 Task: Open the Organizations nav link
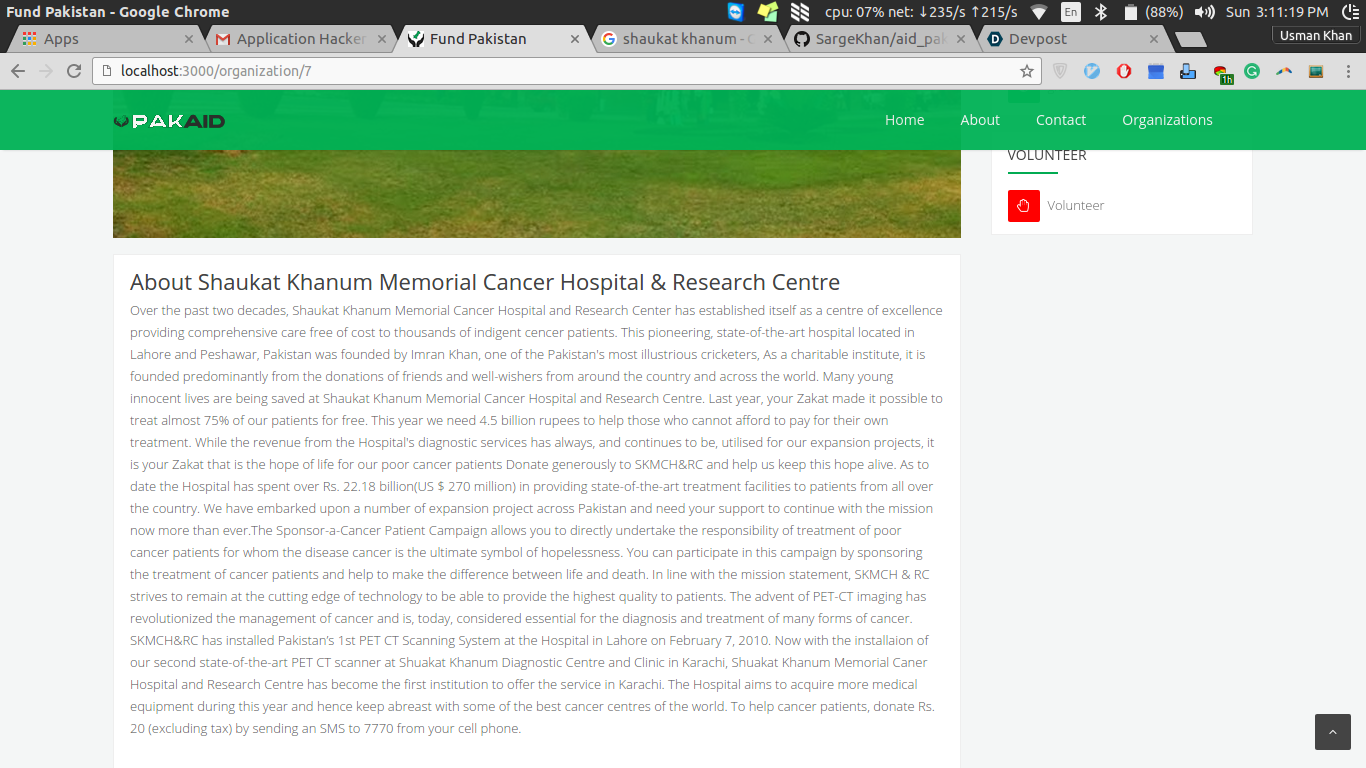coord(1167,120)
